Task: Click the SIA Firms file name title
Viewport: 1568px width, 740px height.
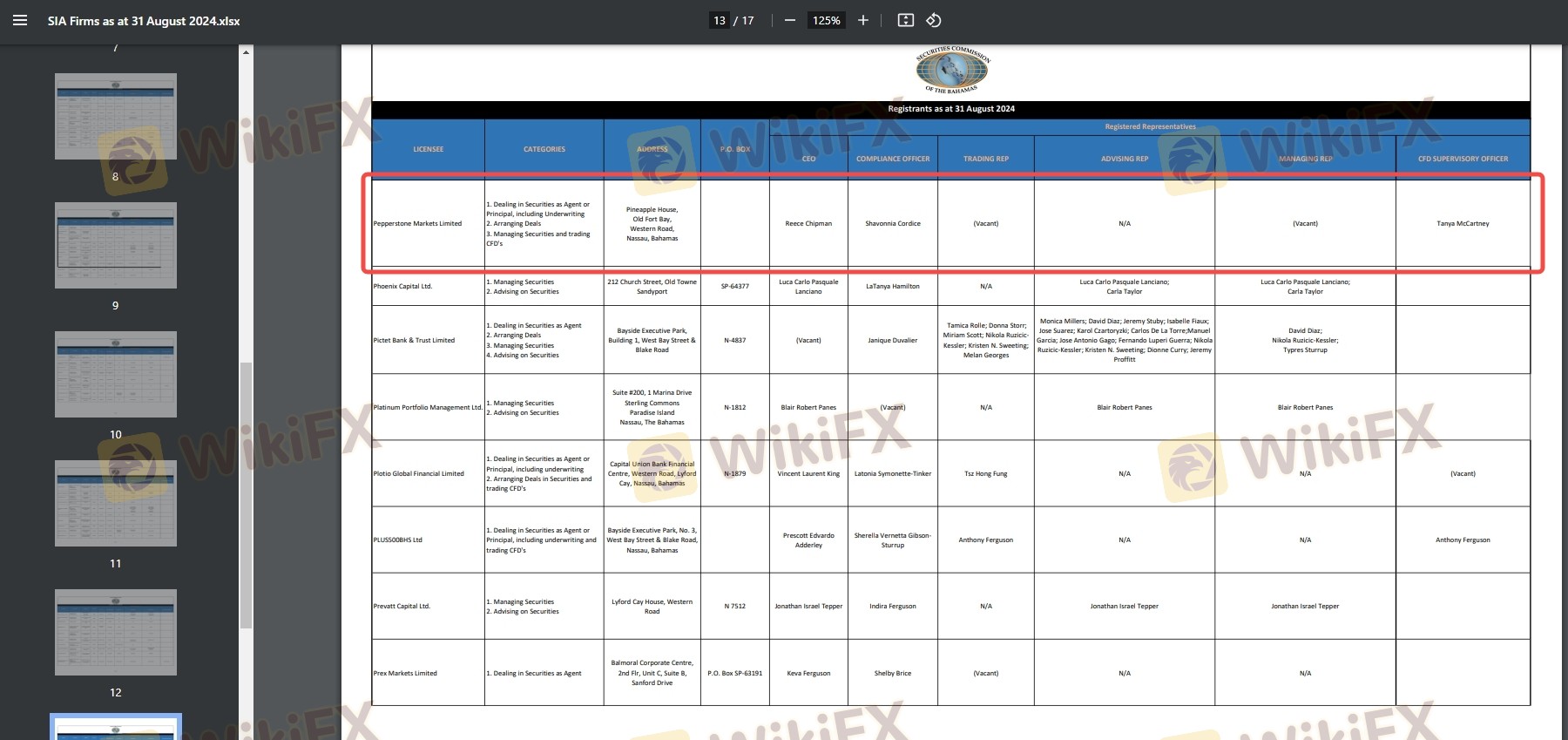Action: [144, 21]
